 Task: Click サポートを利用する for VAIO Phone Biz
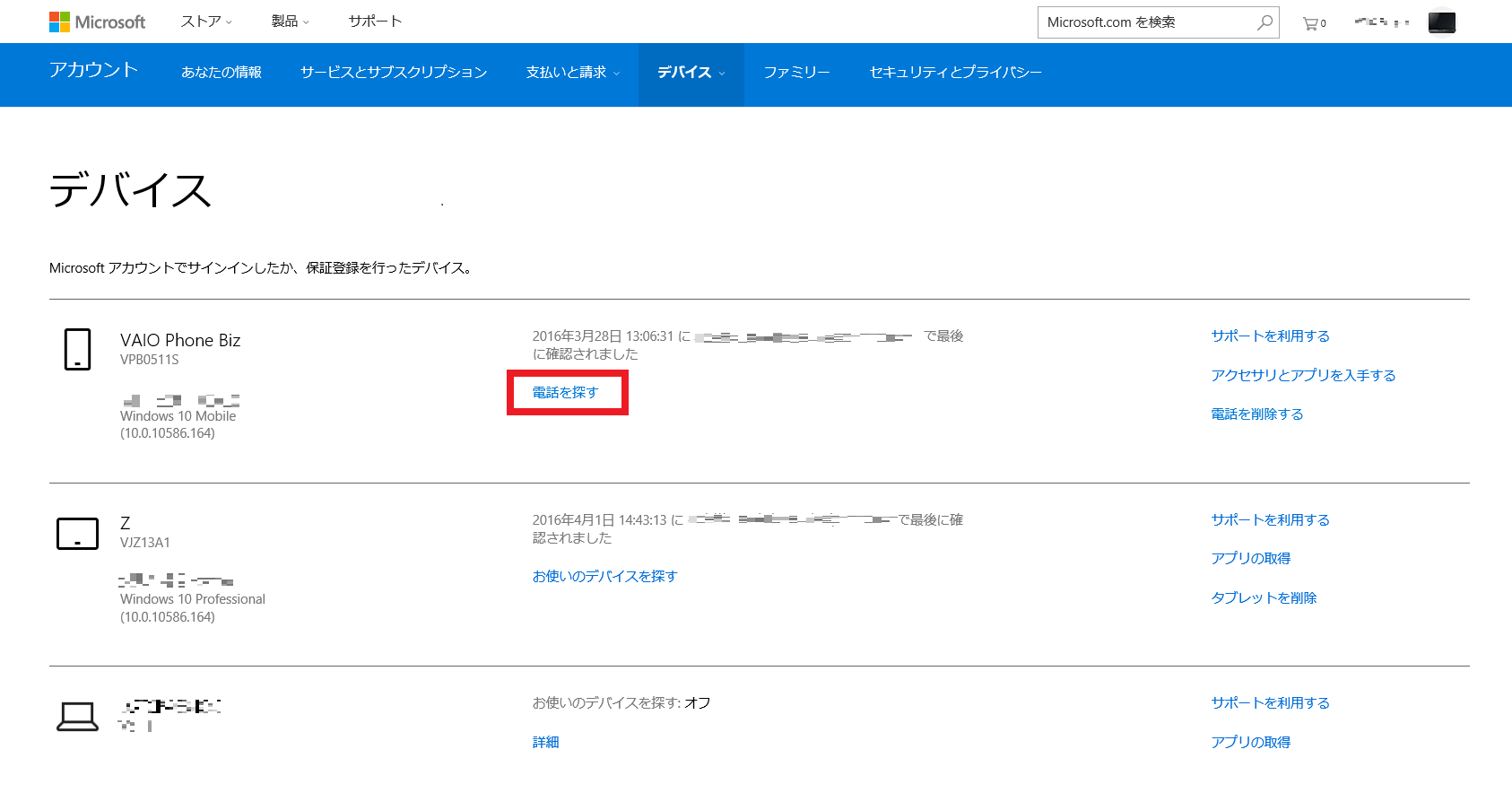coord(1270,336)
